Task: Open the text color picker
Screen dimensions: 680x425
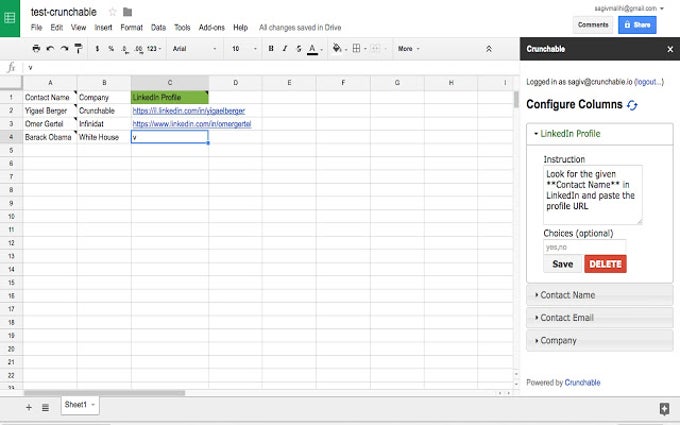Action: coord(313,49)
